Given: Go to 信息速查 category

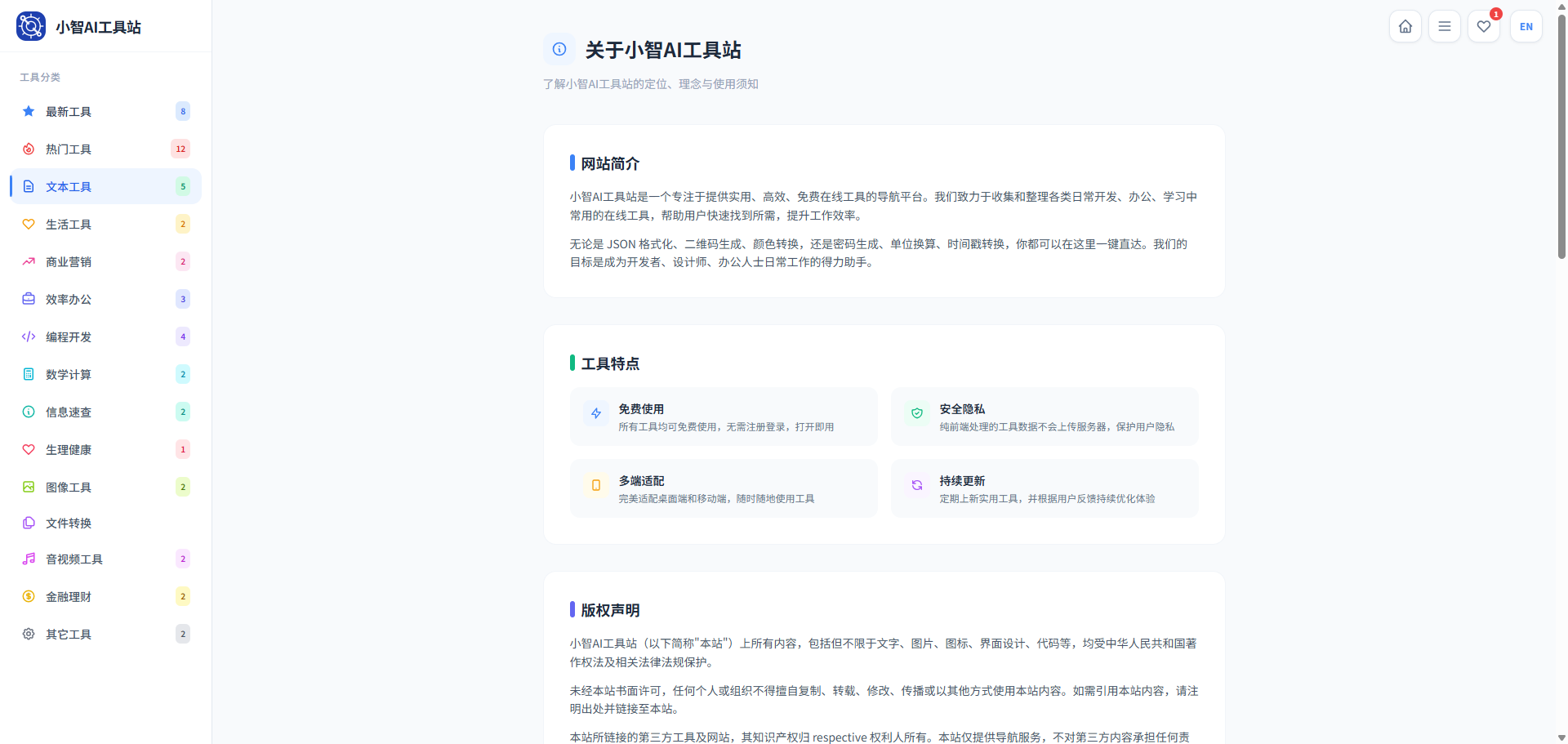Looking at the screenshot, I should (105, 412).
